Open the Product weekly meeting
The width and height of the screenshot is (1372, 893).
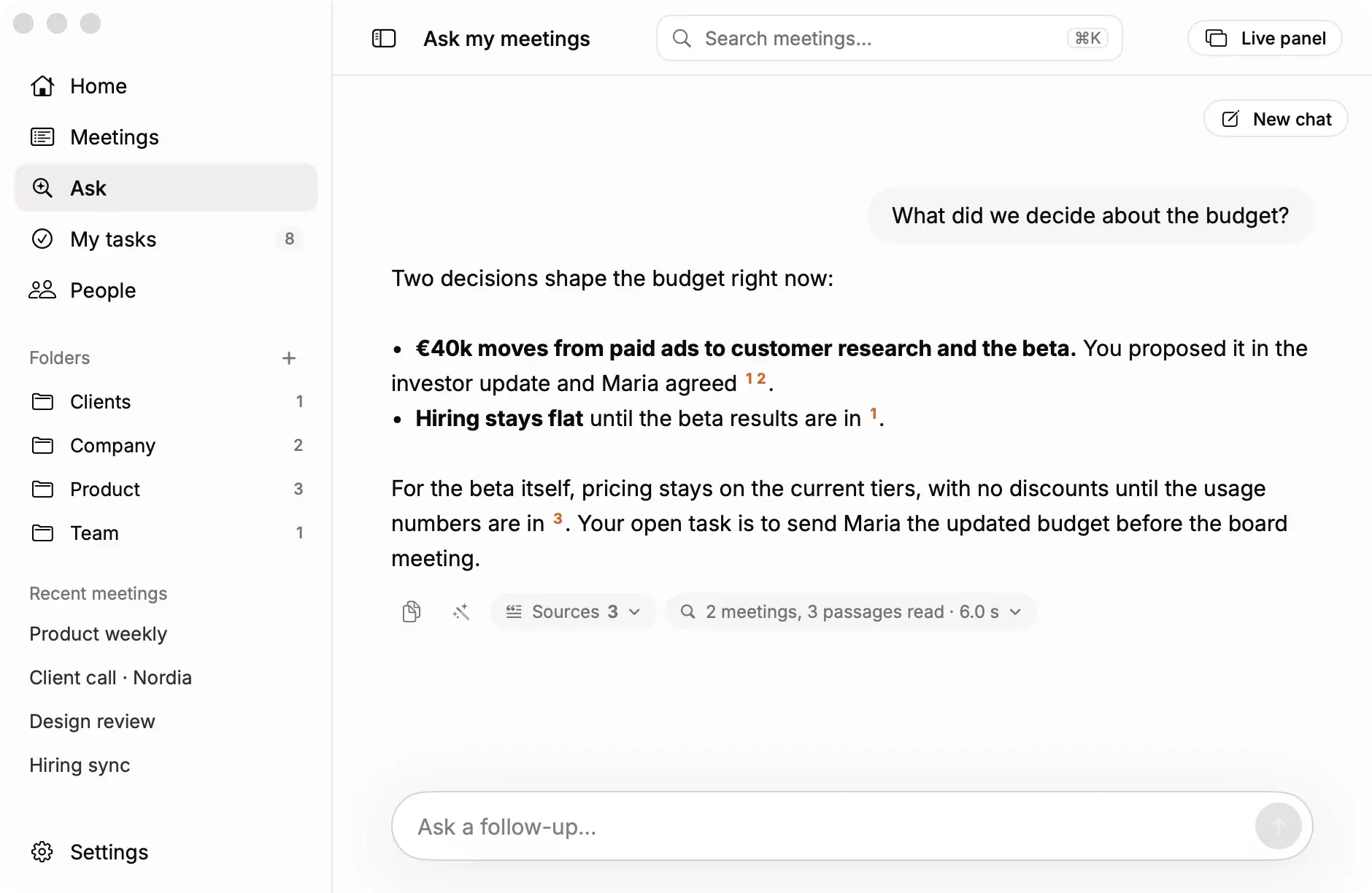(99, 634)
